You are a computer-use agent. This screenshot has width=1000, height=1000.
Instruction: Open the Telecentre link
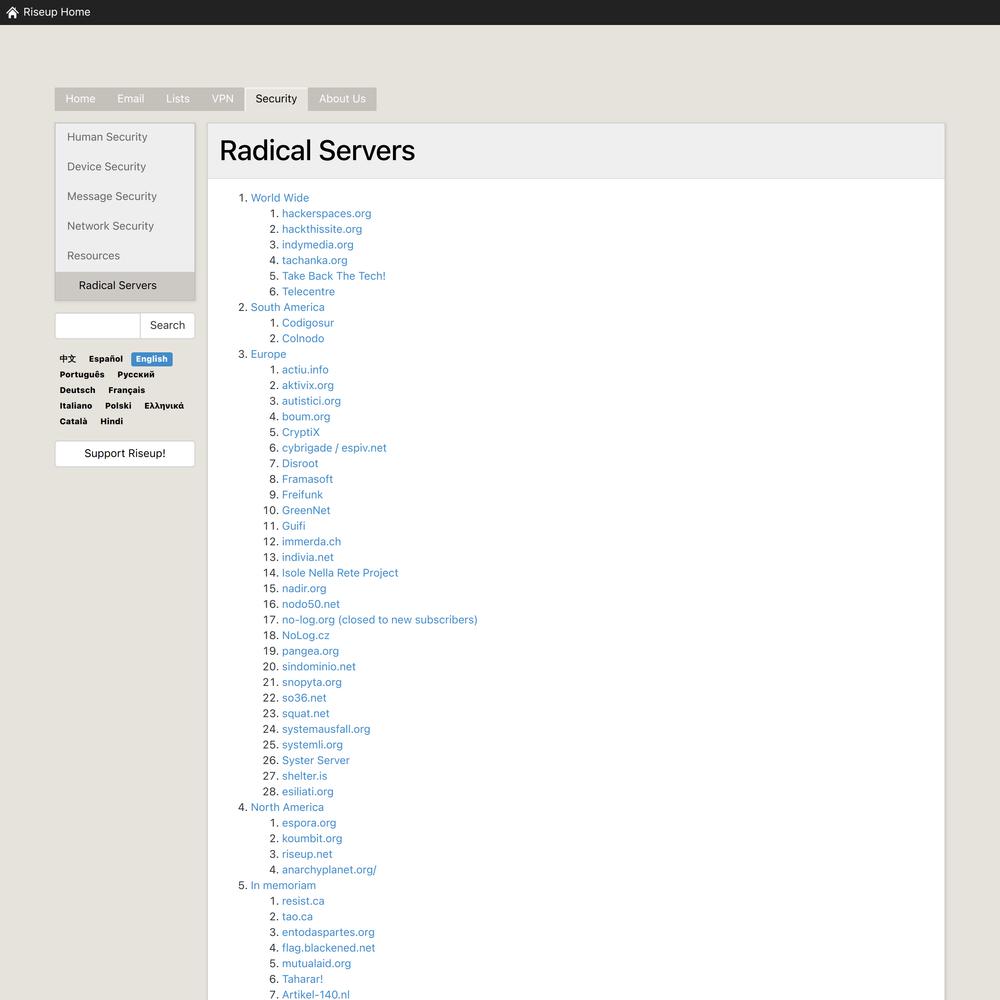309,291
